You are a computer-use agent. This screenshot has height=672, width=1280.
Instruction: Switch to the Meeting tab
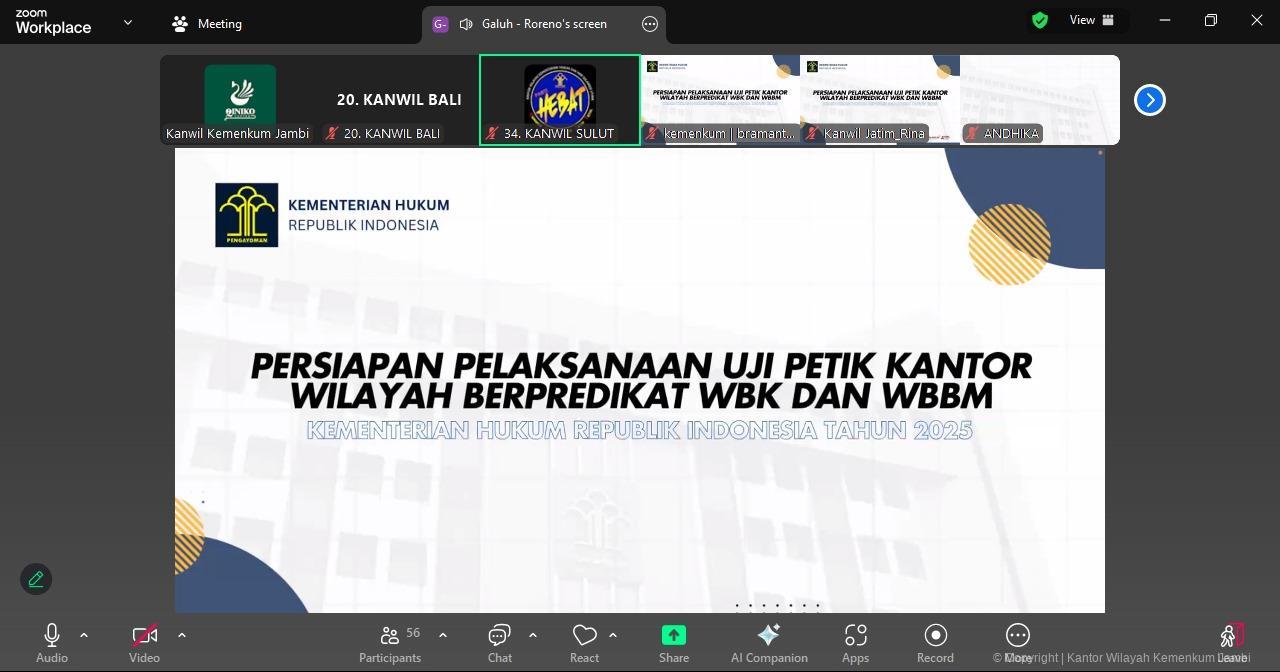click(x=207, y=24)
